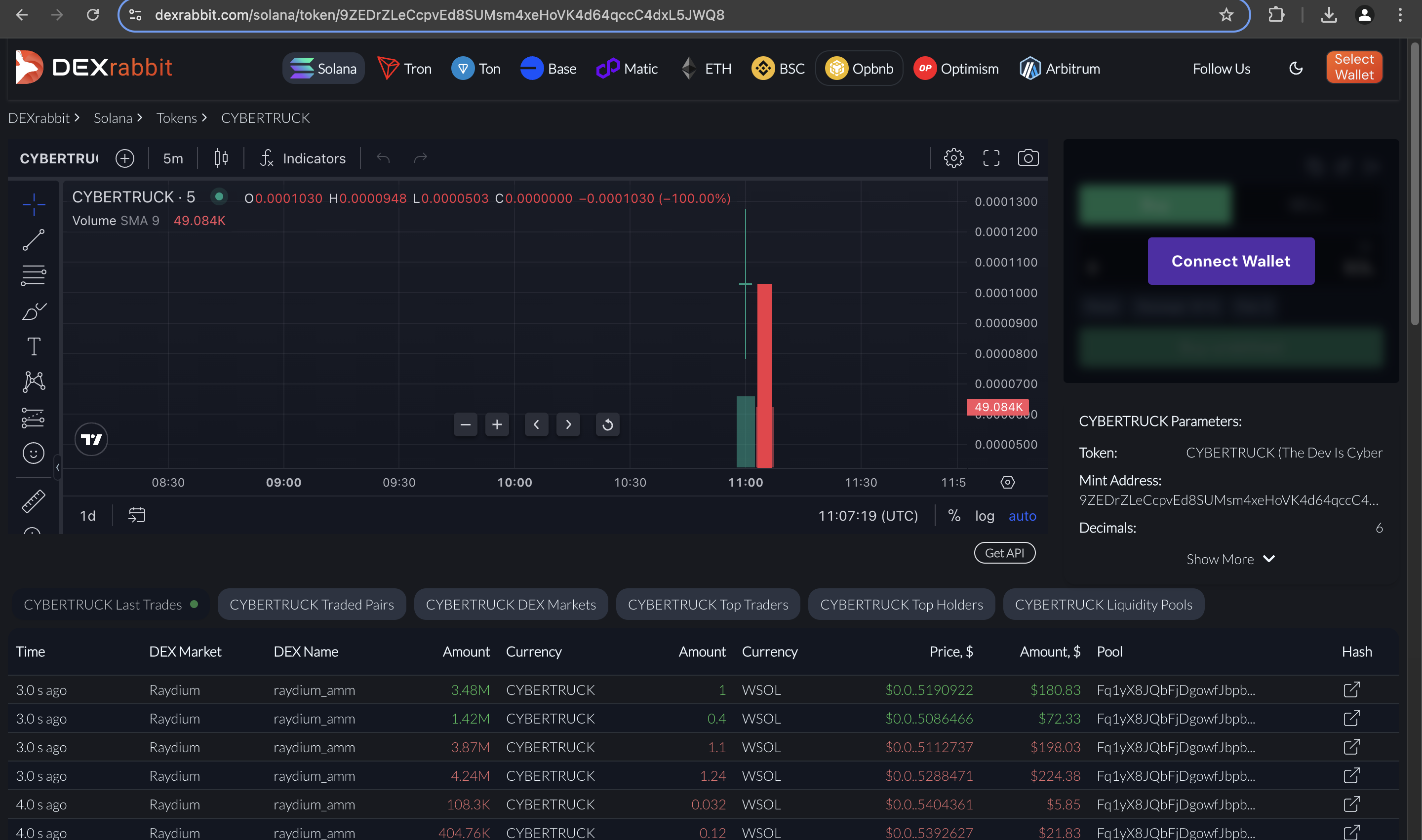
Task: Switch to the Opbnb network
Action: (859, 69)
